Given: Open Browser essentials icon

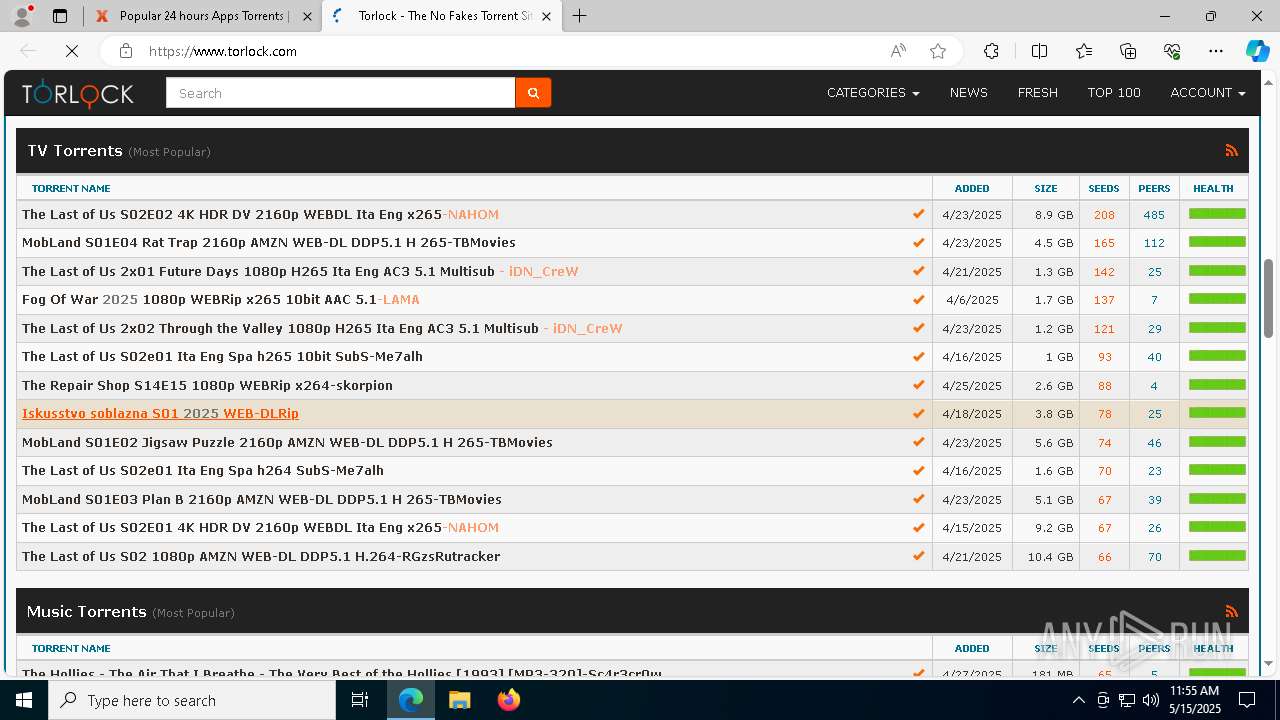Looking at the screenshot, I should tap(1172, 51).
